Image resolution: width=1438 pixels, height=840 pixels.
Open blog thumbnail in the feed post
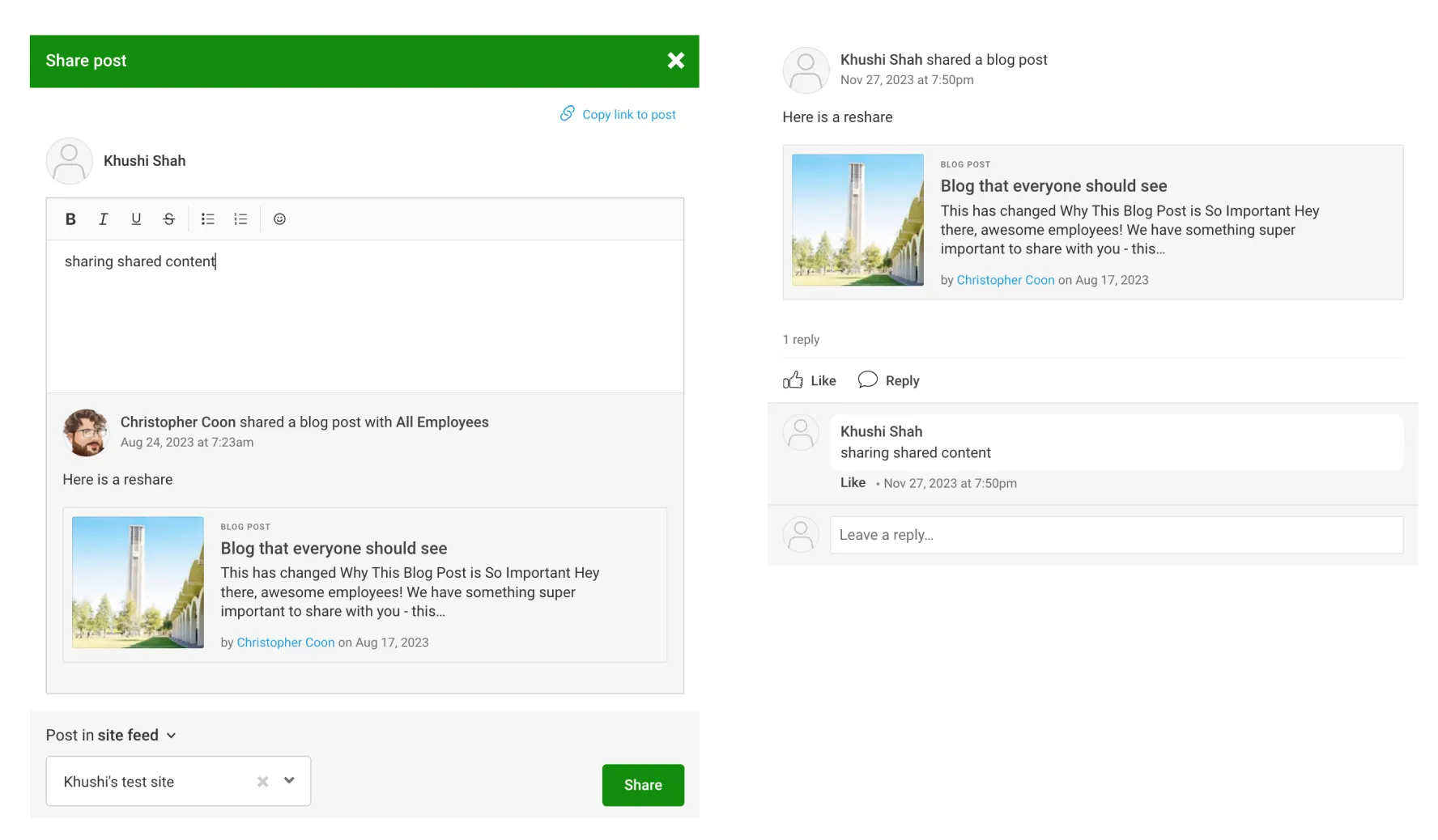pos(857,220)
